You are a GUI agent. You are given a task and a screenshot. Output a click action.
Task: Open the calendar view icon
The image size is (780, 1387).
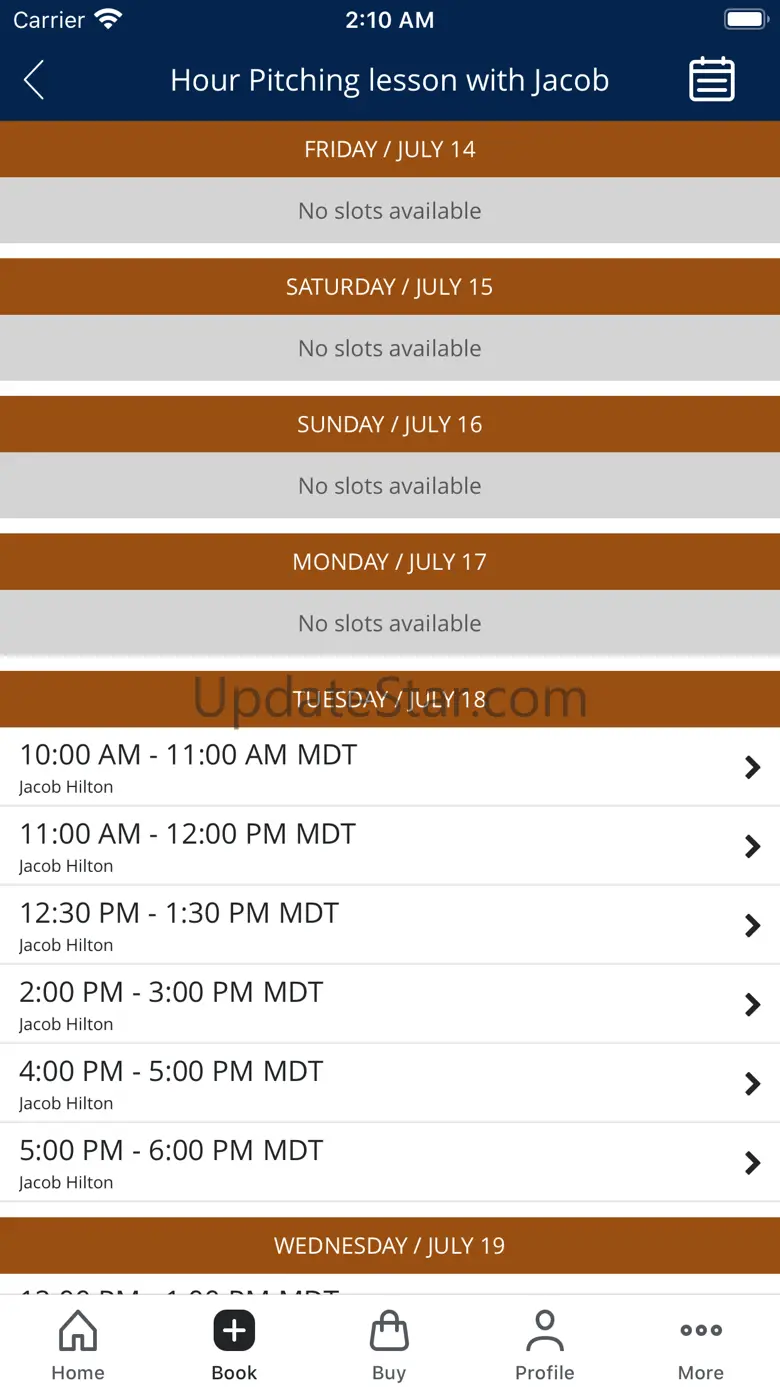712,80
